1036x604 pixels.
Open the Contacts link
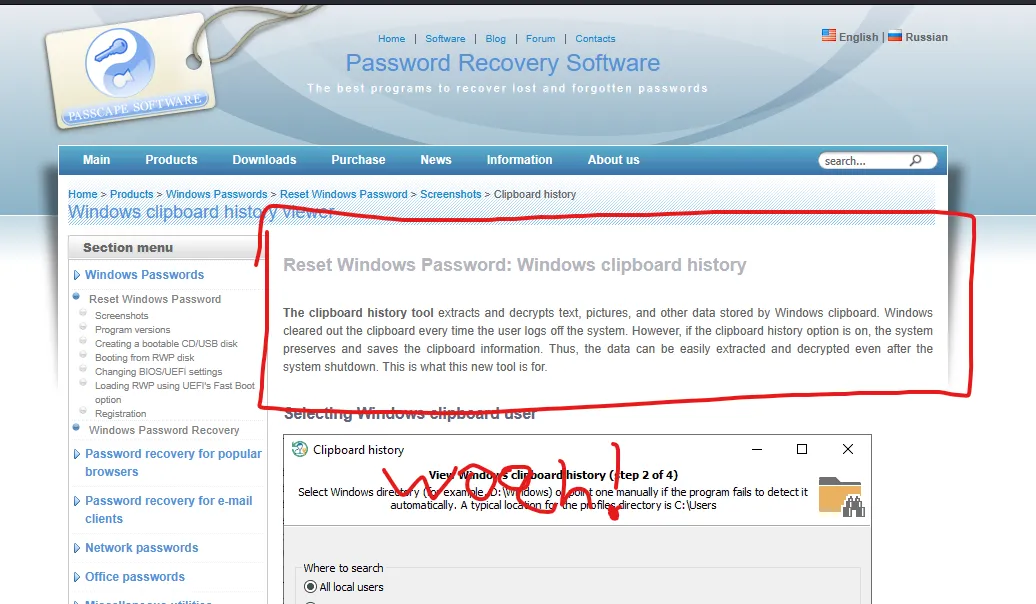tap(595, 39)
